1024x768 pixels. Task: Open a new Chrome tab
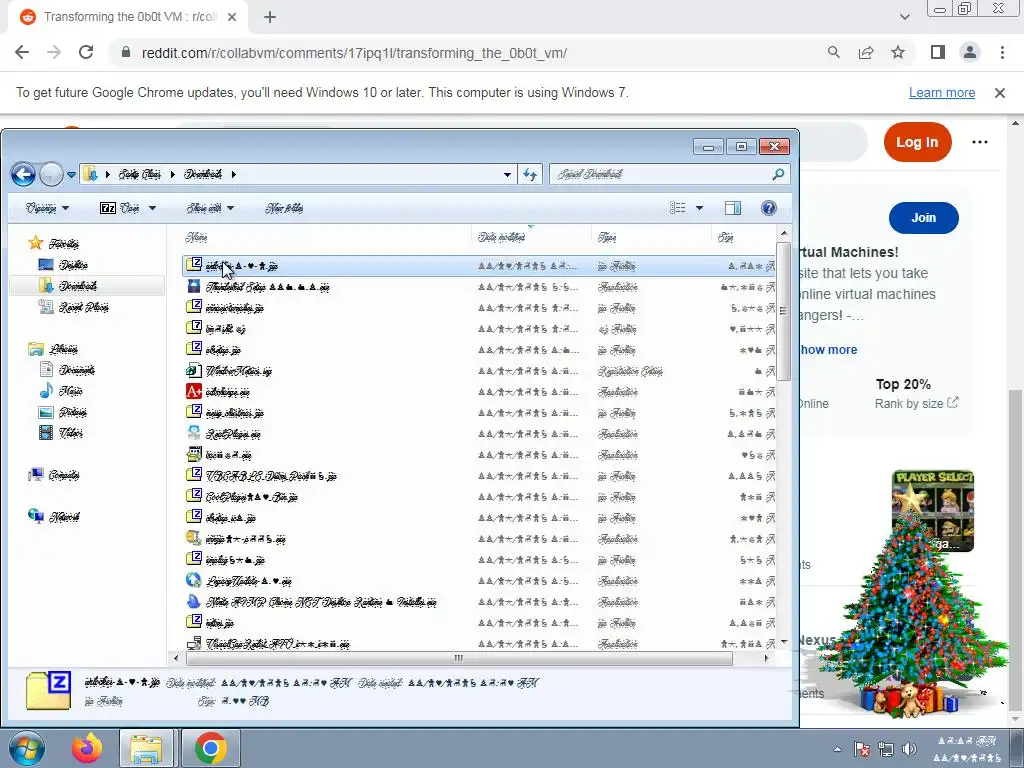click(270, 17)
